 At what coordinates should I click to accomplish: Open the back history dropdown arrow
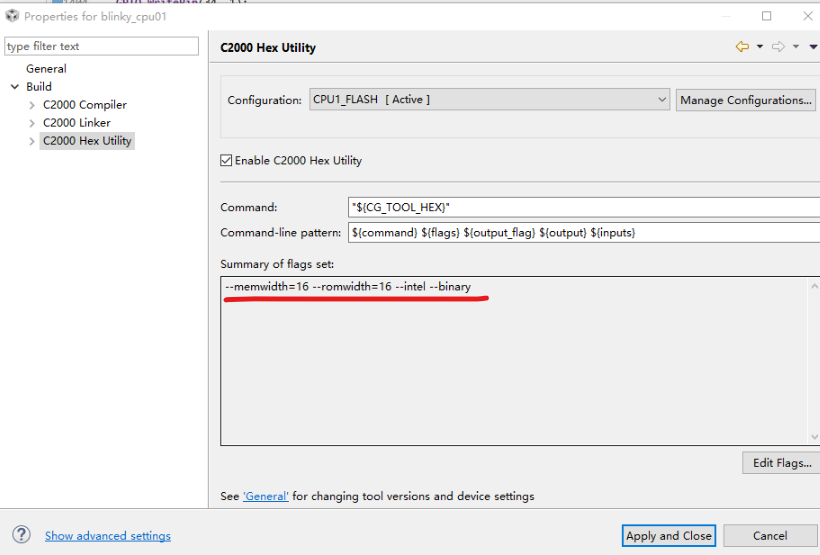click(760, 47)
